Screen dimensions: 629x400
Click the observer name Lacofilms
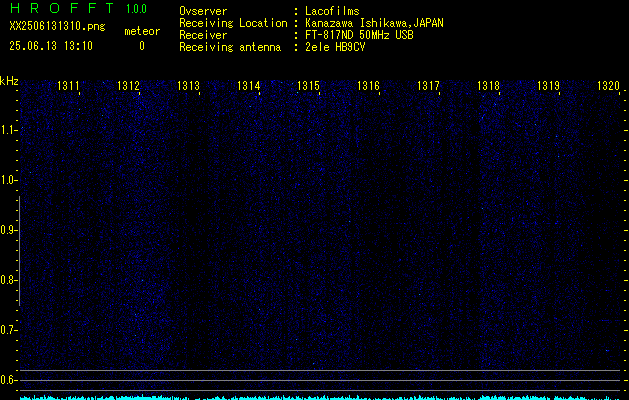pyautogui.click(x=332, y=11)
